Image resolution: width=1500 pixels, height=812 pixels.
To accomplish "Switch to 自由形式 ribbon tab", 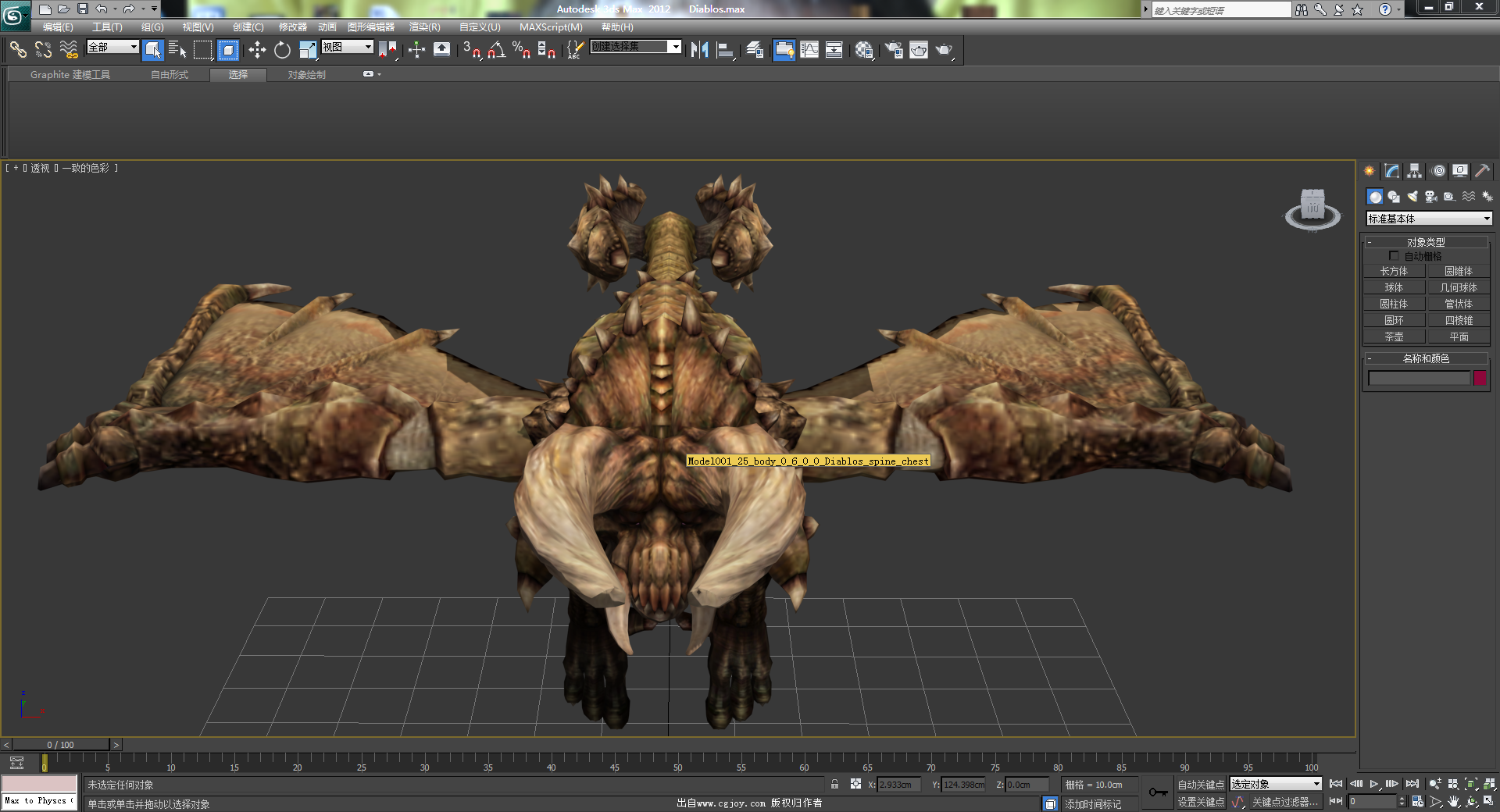I will pyautogui.click(x=170, y=75).
